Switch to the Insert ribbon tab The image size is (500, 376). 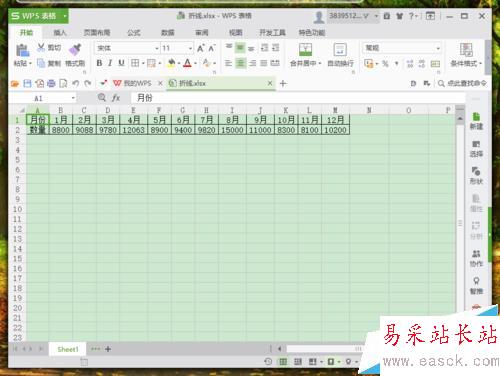[x=60, y=32]
